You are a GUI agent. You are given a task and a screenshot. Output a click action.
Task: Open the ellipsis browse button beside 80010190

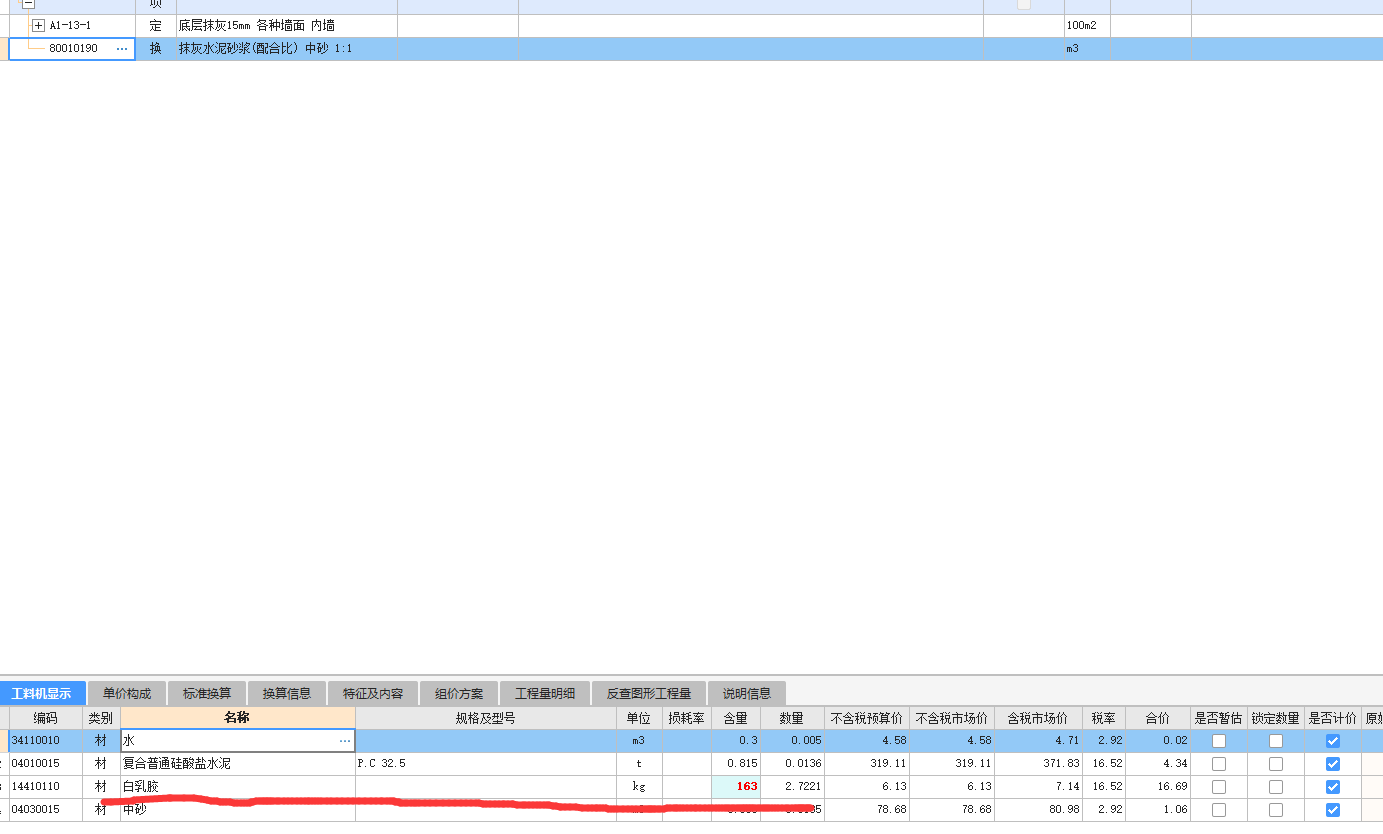point(122,48)
